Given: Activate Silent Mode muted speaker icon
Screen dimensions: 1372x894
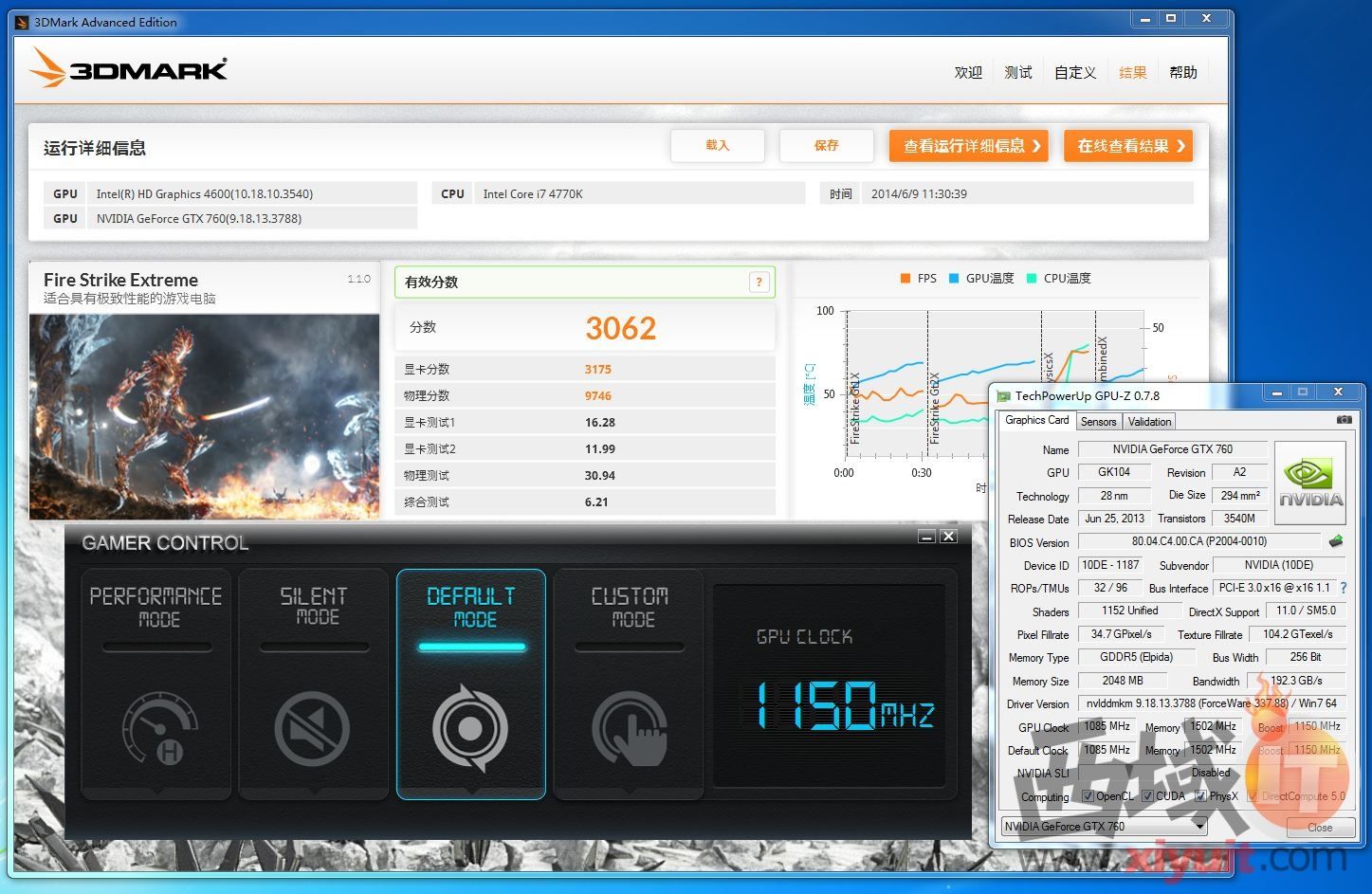Looking at the screenshot, I should pyautogui.click(x=312, y=729).
